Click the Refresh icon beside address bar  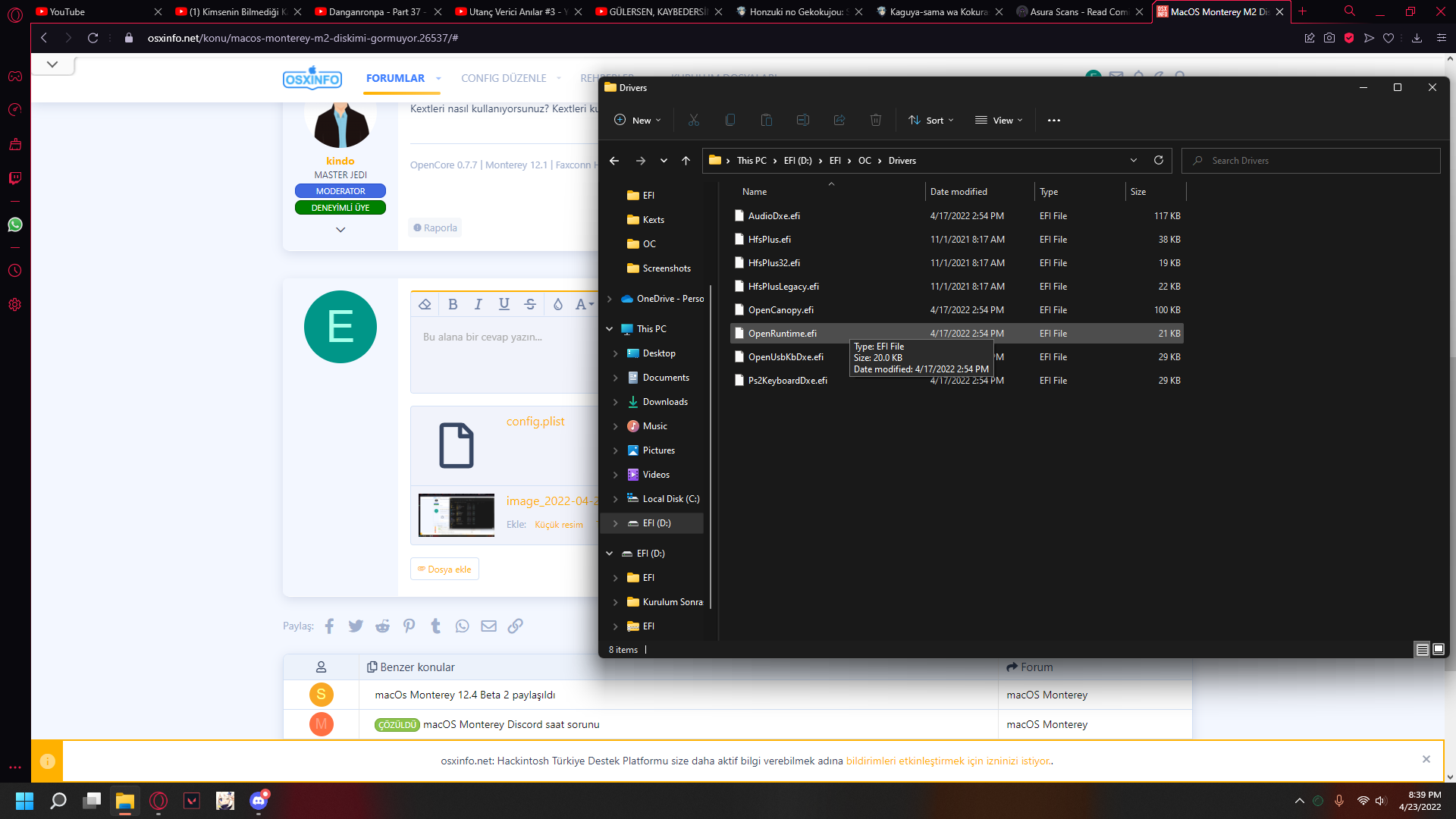pyautogui.click(x=1158, y=160)
